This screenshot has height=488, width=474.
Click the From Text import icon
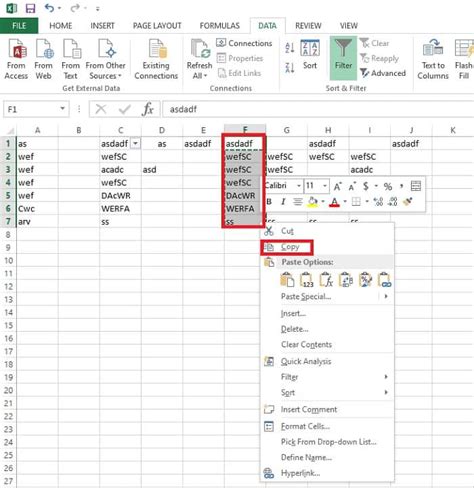pos(71,58)
